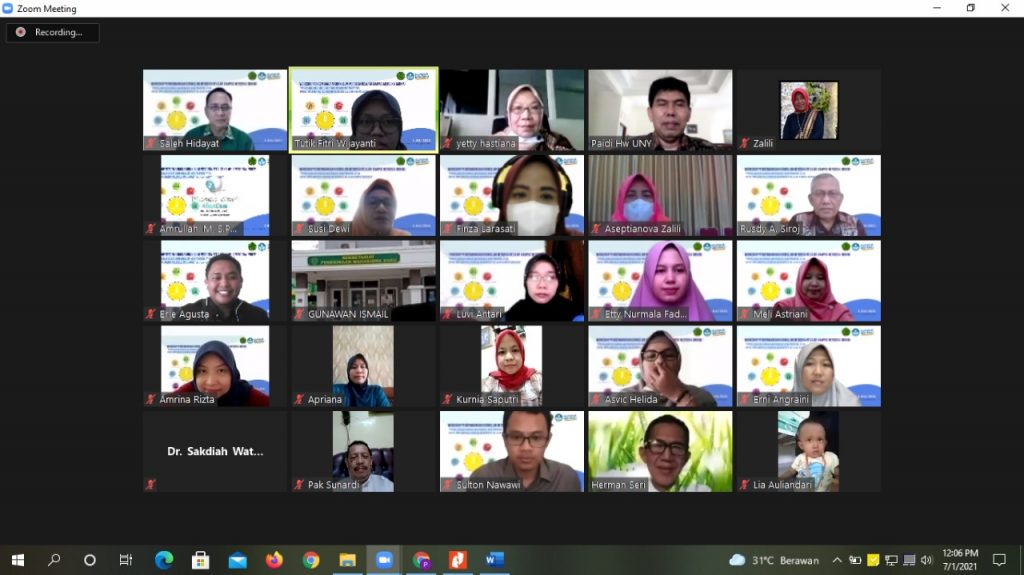Open Firefox from the taskbar
1024x575 pixels.
pyautogui.click(x=274, y=560)
